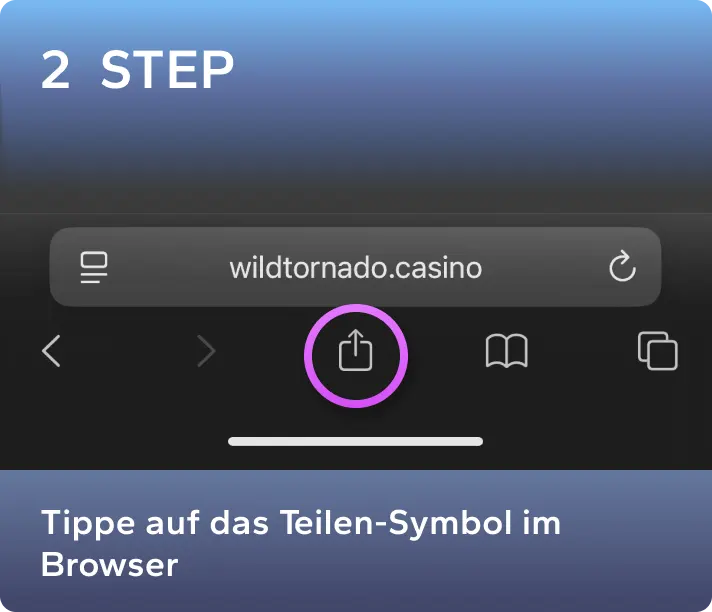Click the home indicator bar
This screenshot has height=612, width=712.
pos(356,441)
